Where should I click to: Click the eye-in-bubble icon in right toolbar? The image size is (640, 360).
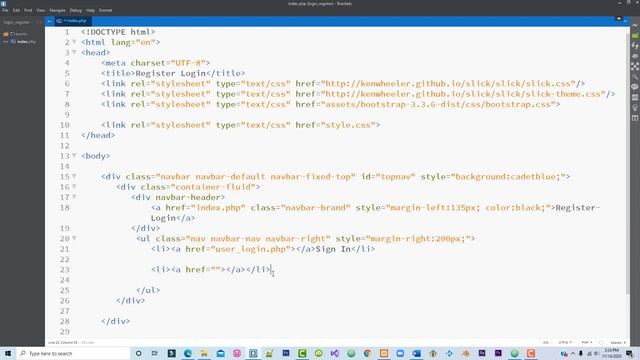click(x=635, y=87)
